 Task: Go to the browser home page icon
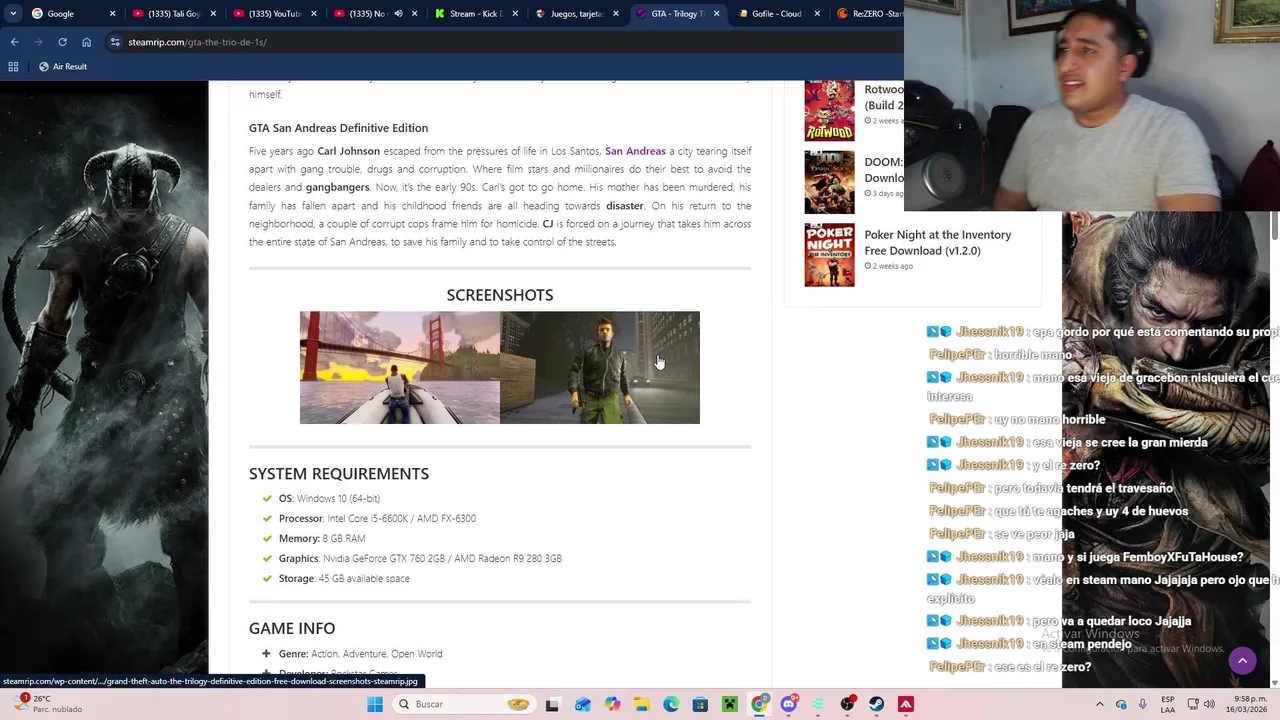(86, 42)
